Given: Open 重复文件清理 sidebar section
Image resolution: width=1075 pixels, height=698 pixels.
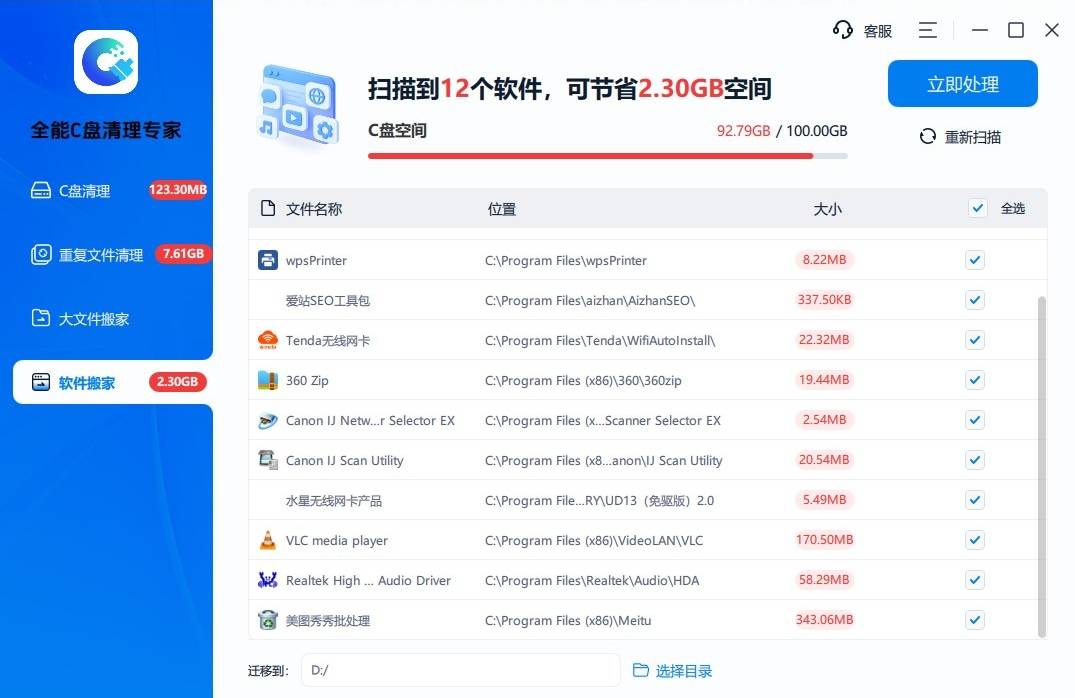Looking at the screenshot, I should coord(100,255).
